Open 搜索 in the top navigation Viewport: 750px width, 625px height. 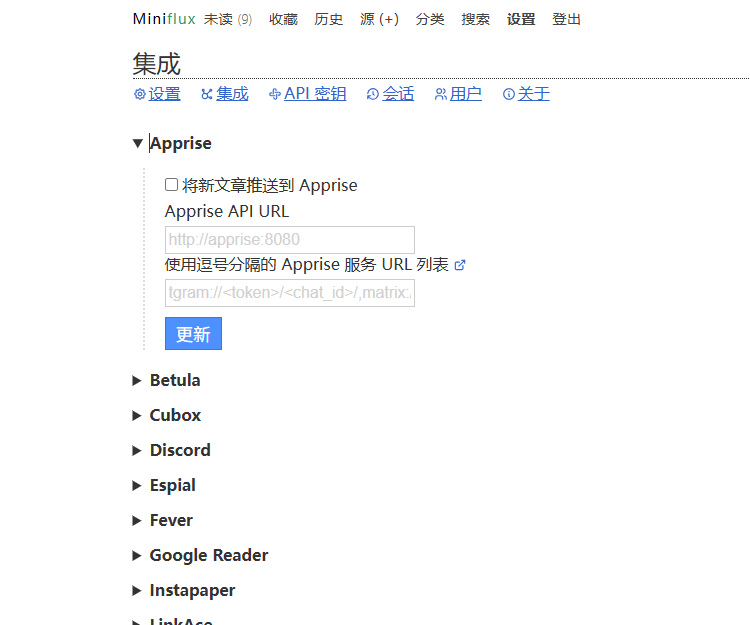point(475,19)
